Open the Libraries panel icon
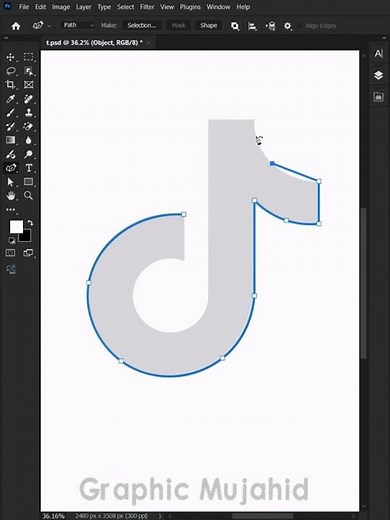The image size is (390, 520). (x=378, y=97)
